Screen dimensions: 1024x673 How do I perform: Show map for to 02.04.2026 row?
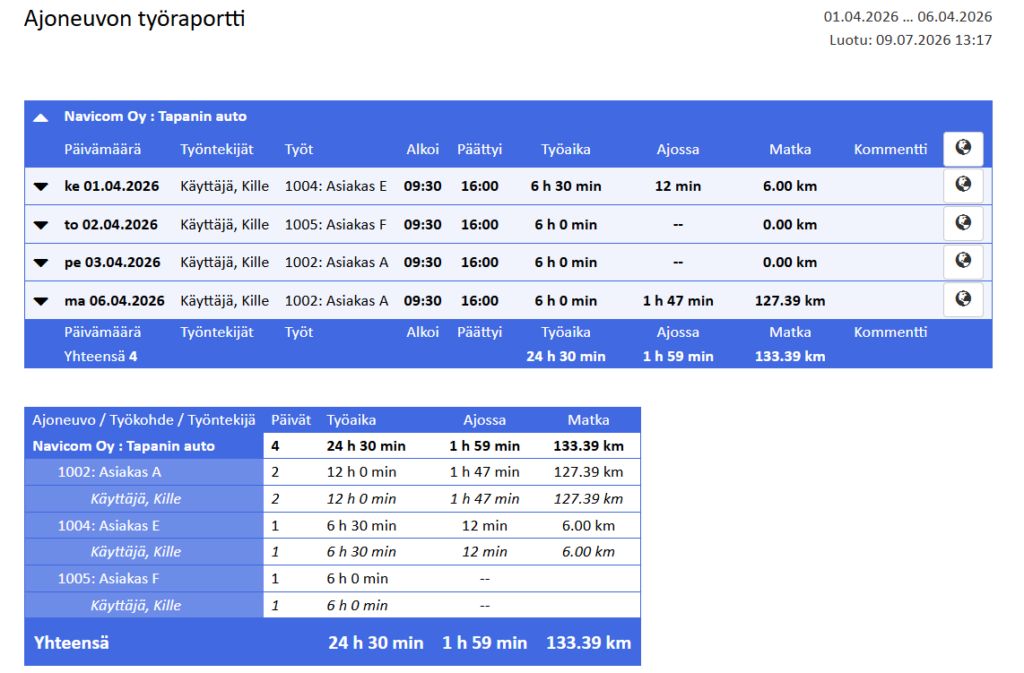point(963,224)
